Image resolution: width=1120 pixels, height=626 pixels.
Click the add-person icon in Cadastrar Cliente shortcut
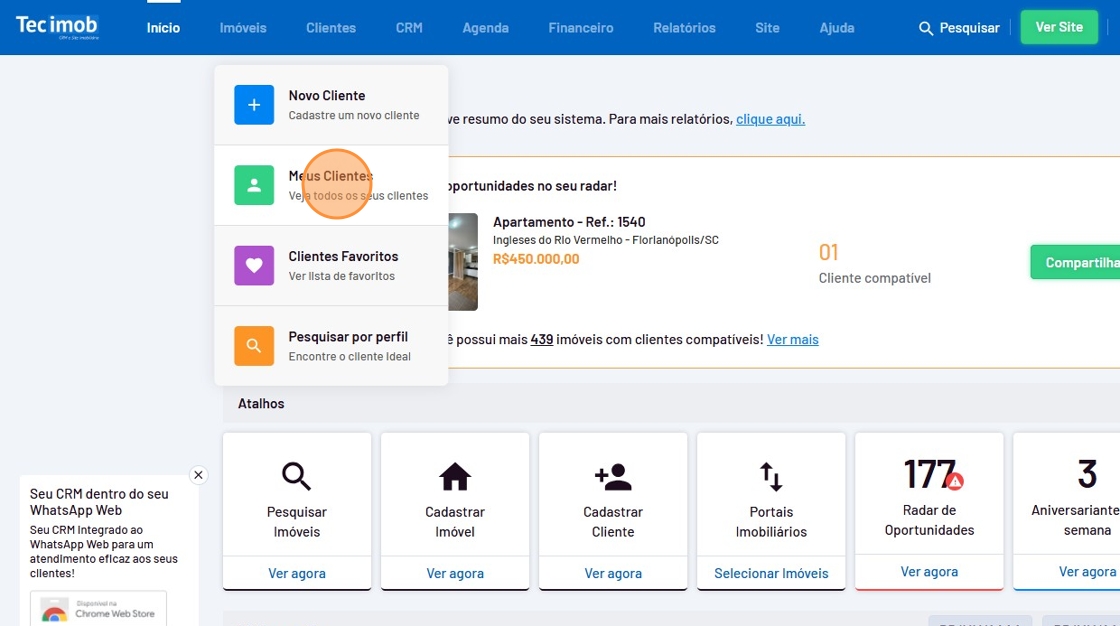click(613, 477)
